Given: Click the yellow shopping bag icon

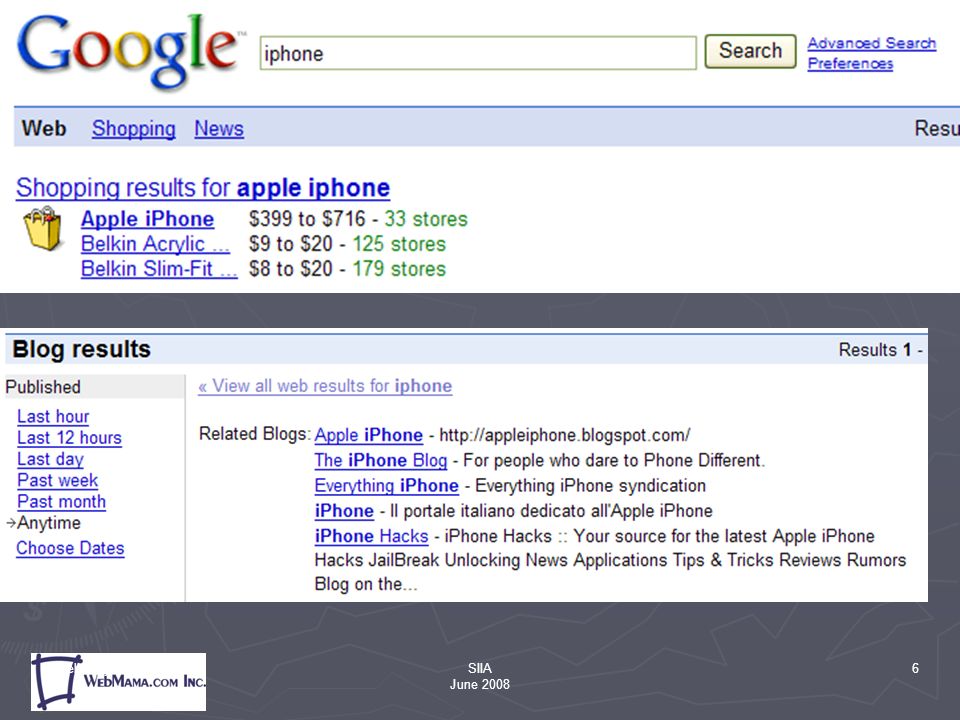Looking at the screenshot, I should click(x=43, y=229).
